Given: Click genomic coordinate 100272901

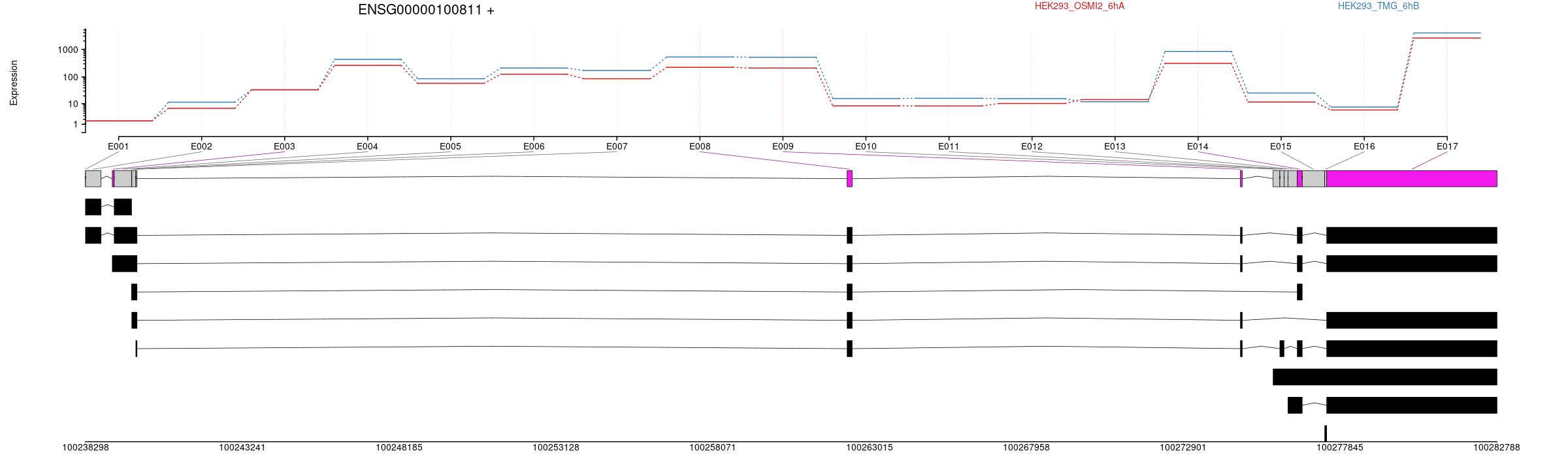Looking at the screenshot, I should pyautogui.click(x=1183, y=448).
